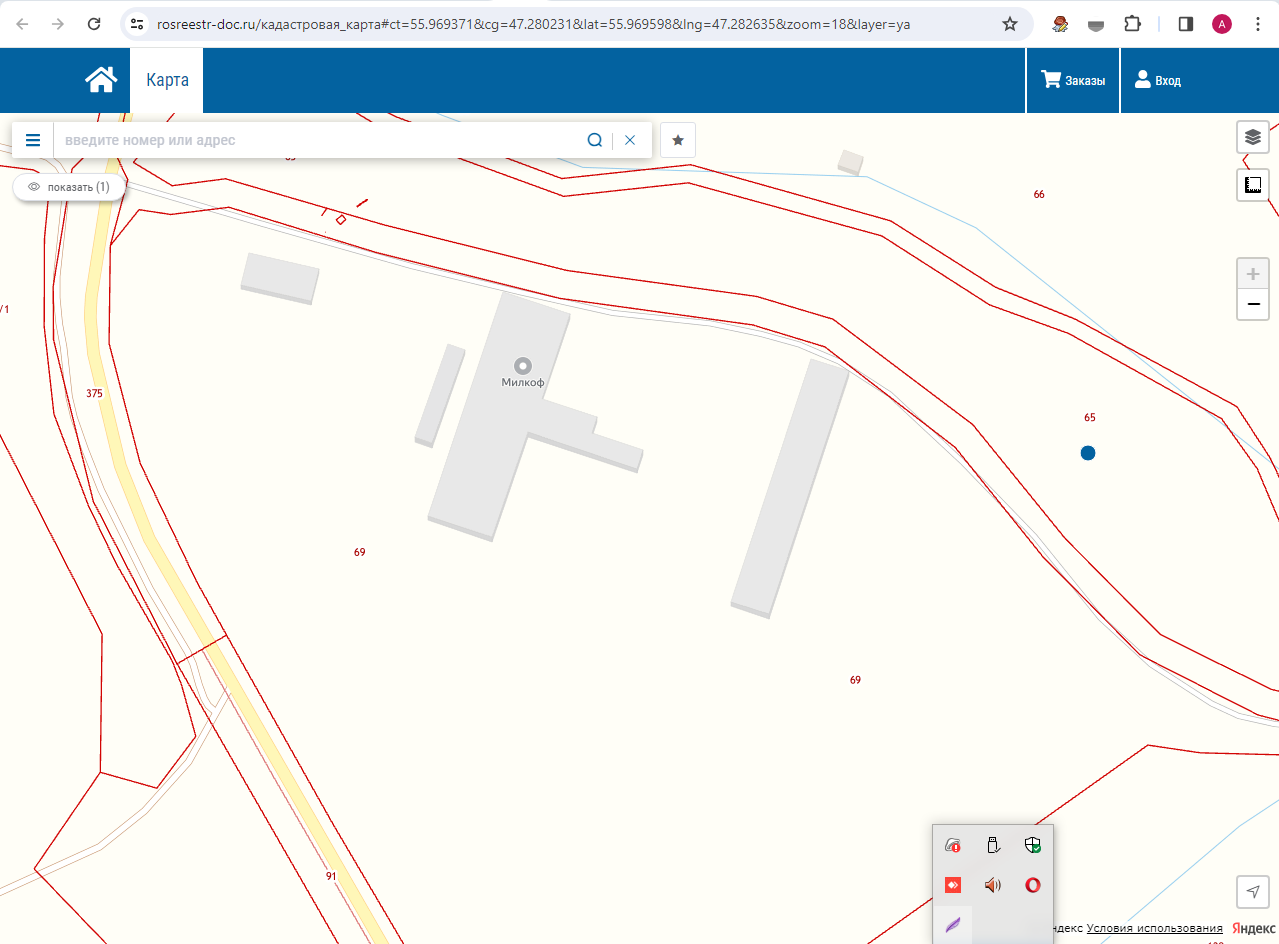
Task: Go to home page via house icon
Action: [101, 80]
